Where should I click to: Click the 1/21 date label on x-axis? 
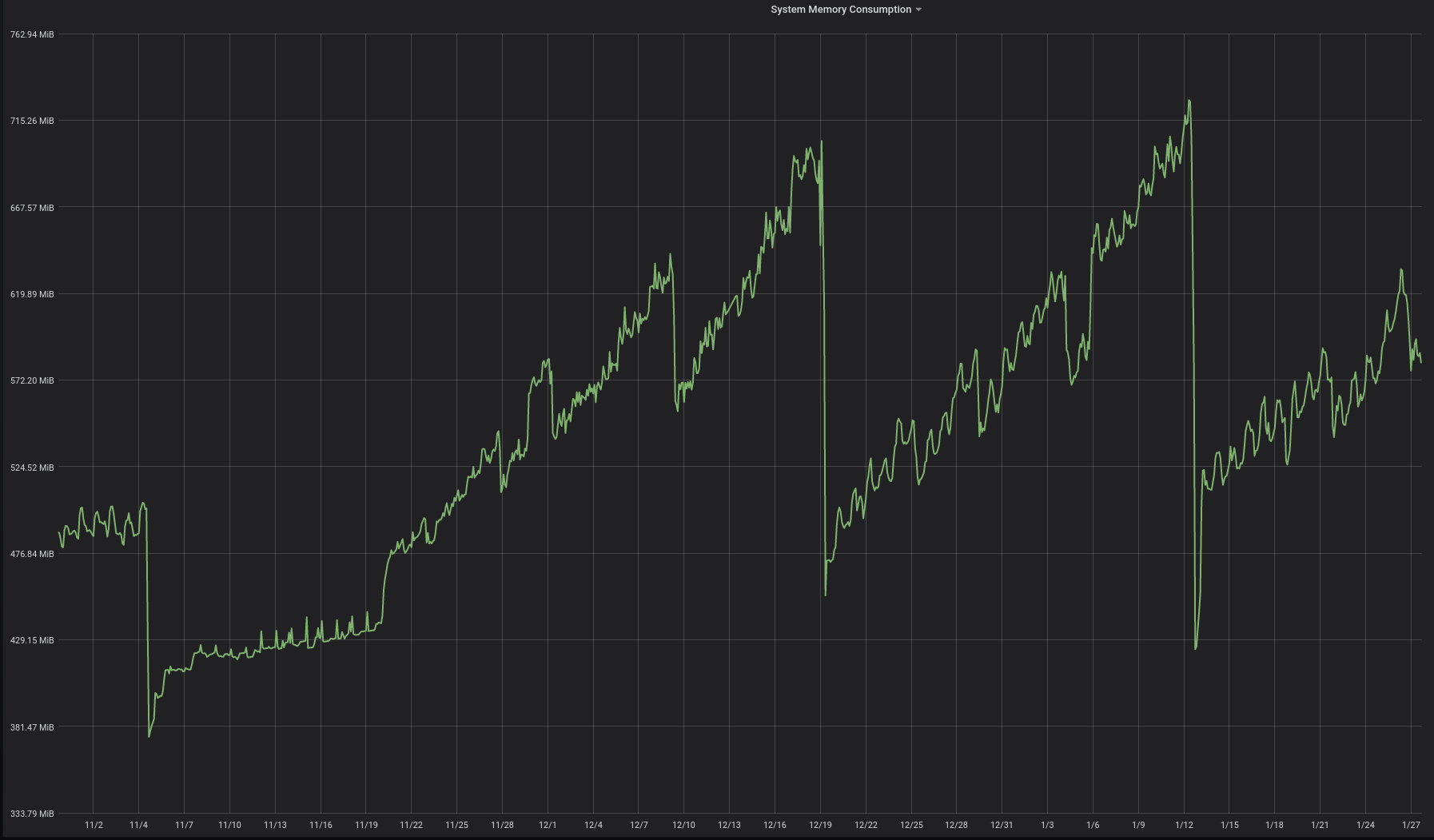(x=1320, y=825)
